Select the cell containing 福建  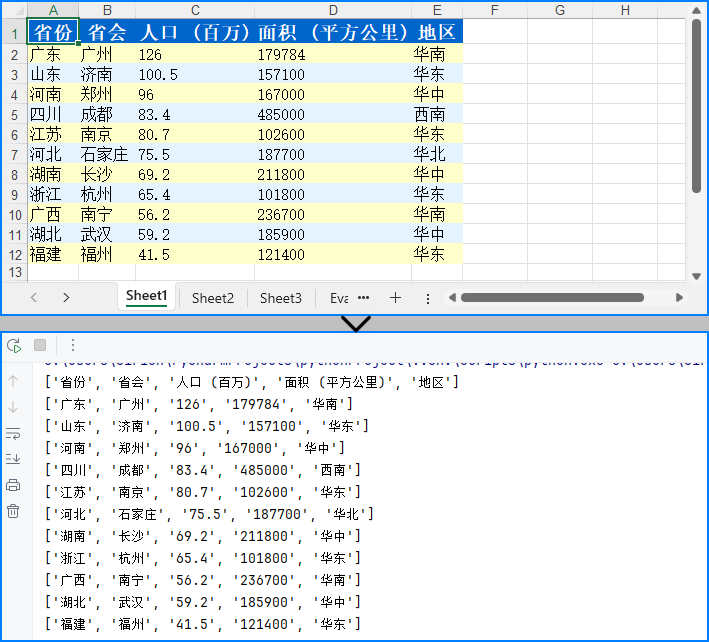coord(53,254)
